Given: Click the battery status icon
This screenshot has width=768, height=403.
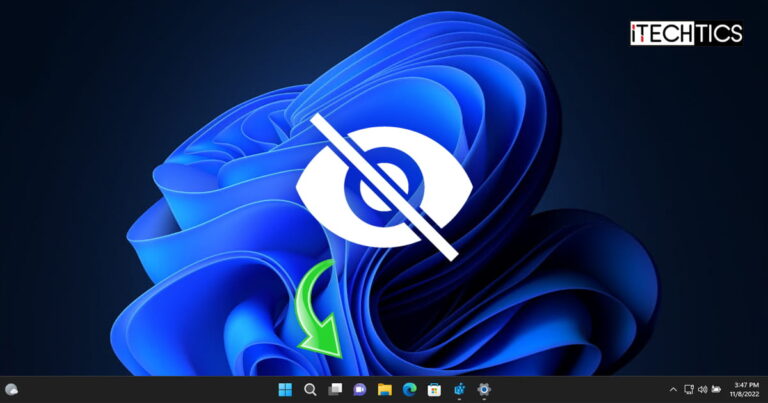Looking at the screenshot, I should [x=716, y=389].
